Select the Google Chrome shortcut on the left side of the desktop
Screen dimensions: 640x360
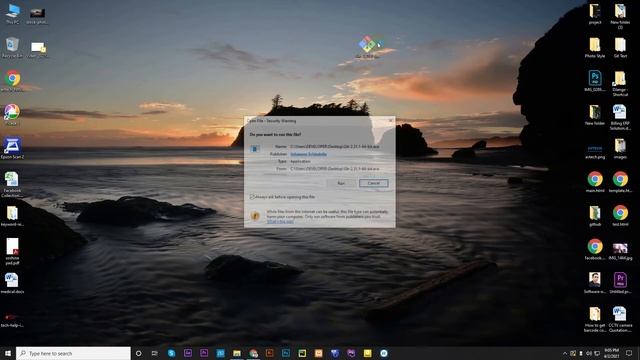click(x=13, y=81)
